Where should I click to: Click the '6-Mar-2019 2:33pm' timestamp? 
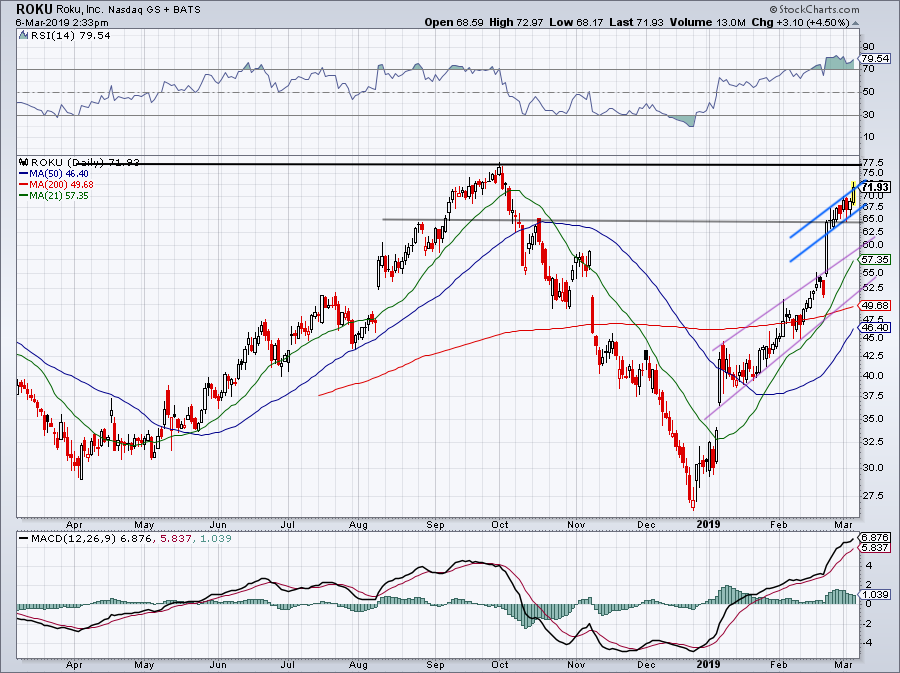click(x=61, y=23)
